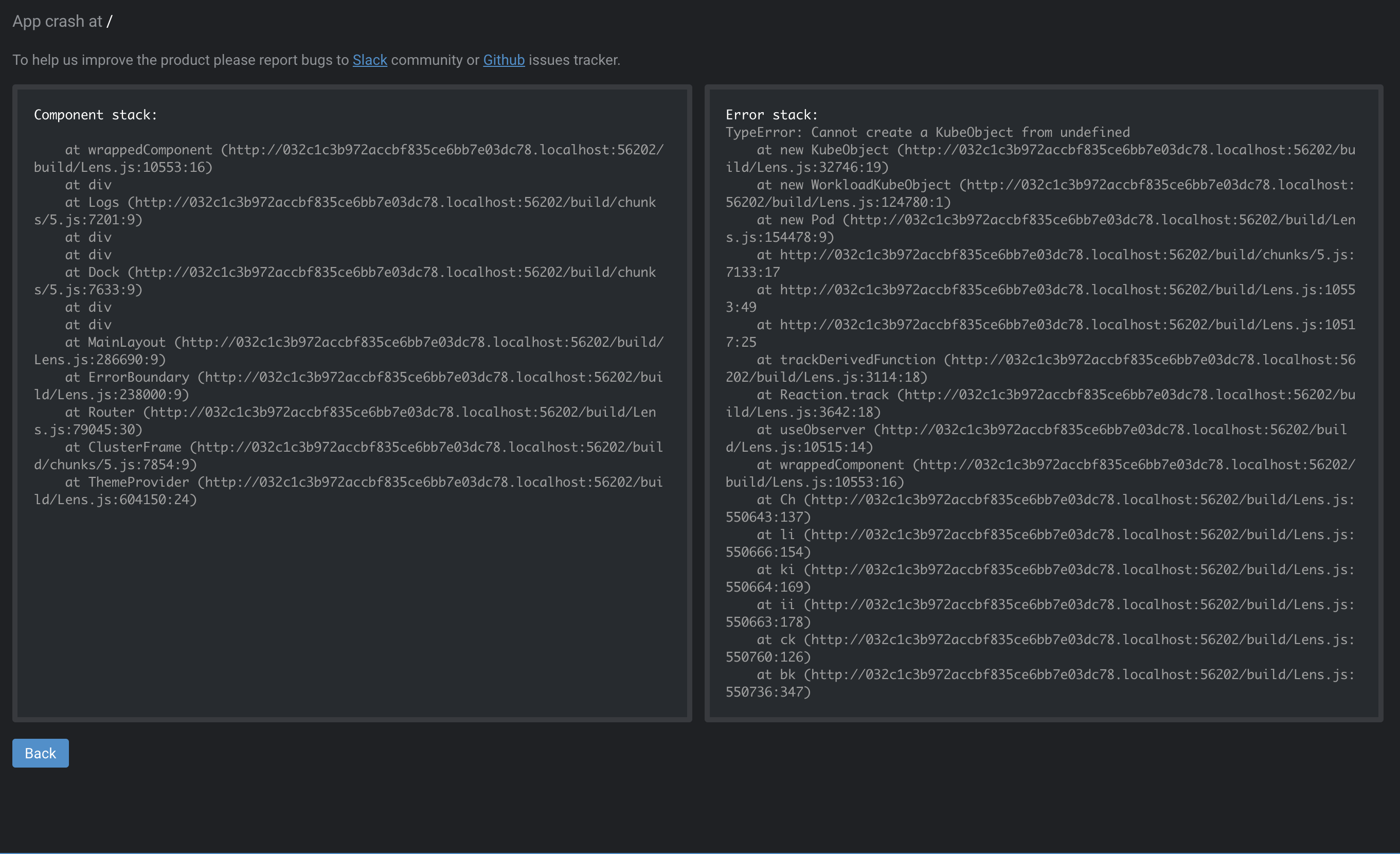The width and height of the screenshot is (1400, 854).
Task: Click the 'at ki' stack line
Action: coord(1040,578)
